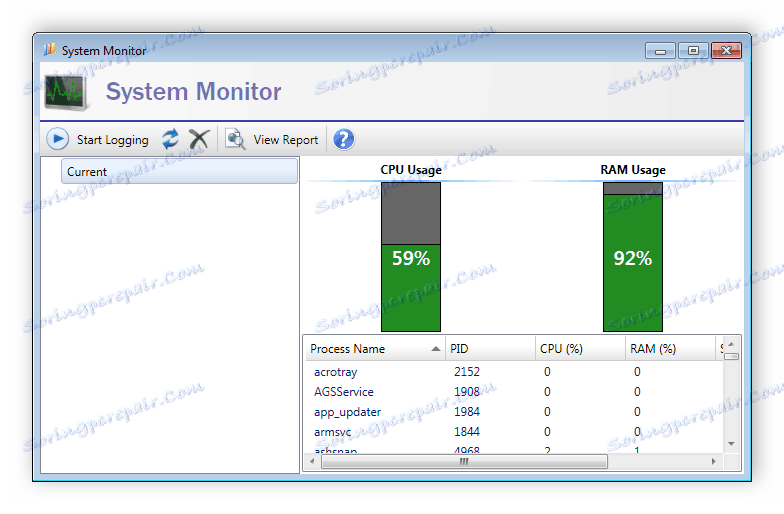Click the black X delete icon
This screenshot has height=514, width=784.
pos(199,140)
